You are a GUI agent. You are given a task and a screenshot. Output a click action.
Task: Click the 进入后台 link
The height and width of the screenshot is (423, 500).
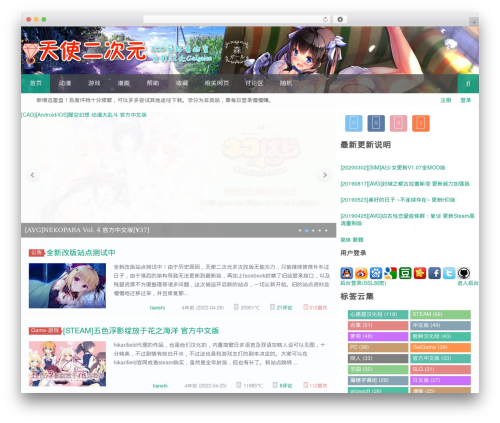pos(468,283)
